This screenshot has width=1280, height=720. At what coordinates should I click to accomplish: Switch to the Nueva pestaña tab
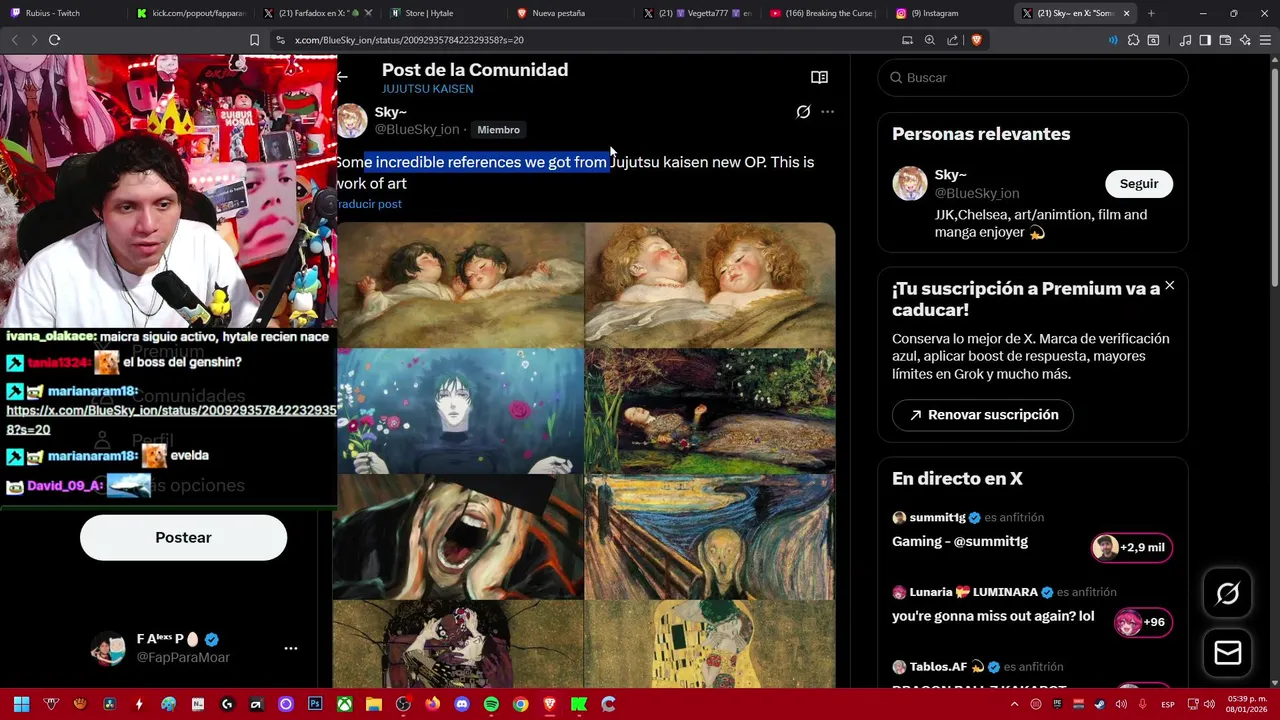[x=570, y=13]
